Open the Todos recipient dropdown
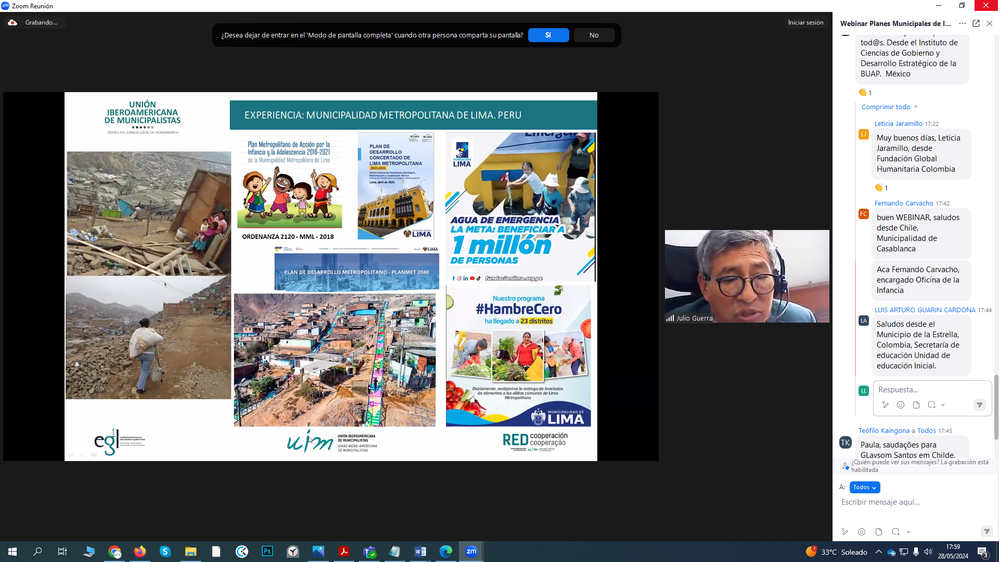Viewport: 1000px width, 562px height. tap(865, 487)
